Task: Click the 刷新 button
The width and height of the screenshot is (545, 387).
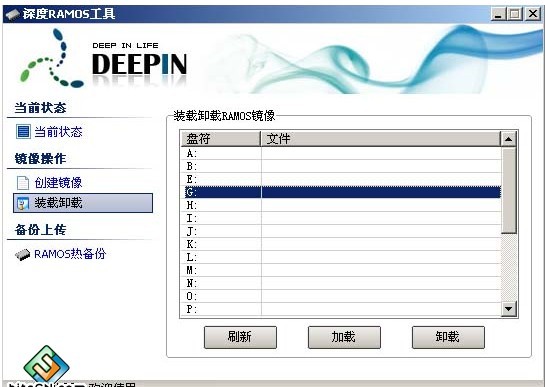Action: tap(240, 337)
